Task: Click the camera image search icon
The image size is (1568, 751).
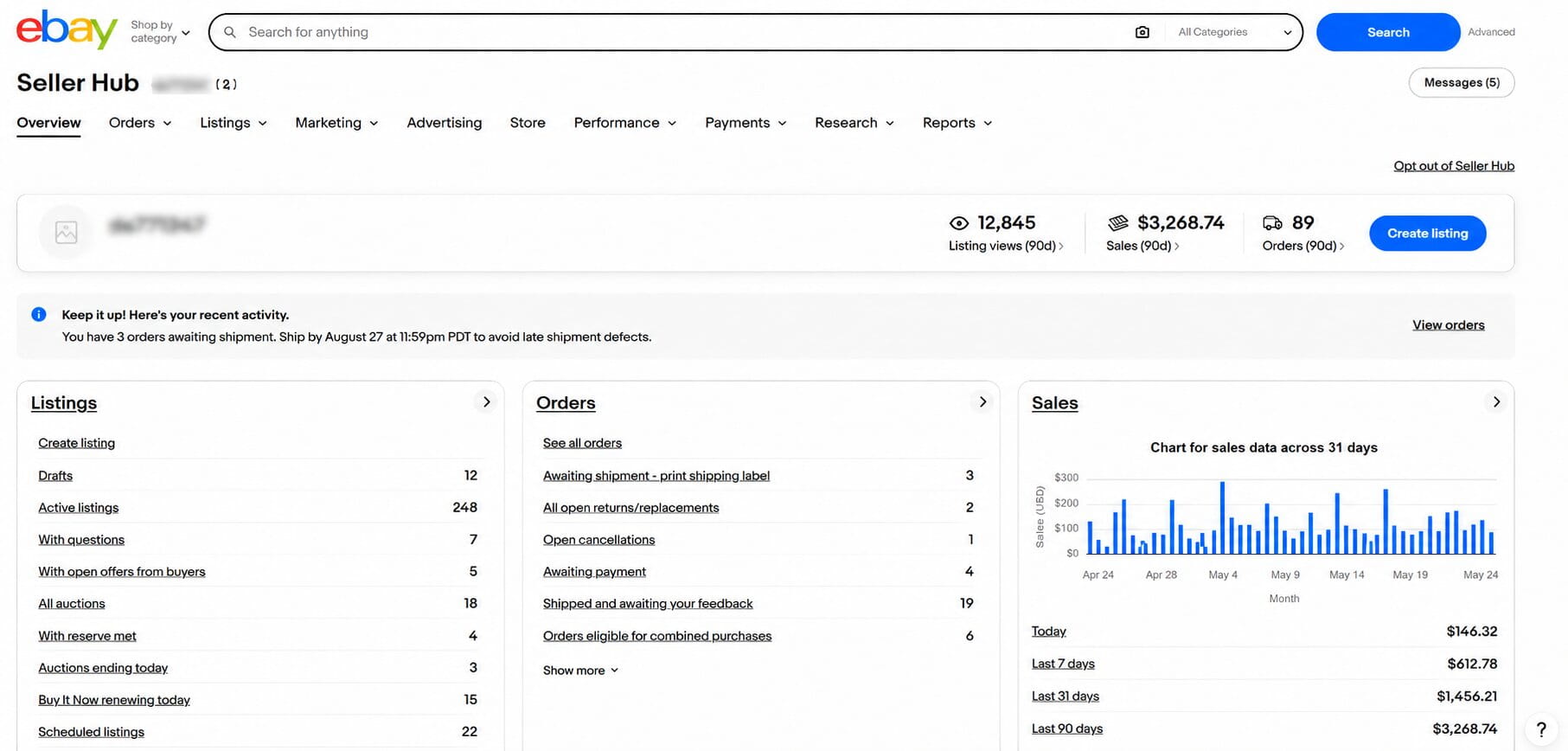Action: 1142,32
